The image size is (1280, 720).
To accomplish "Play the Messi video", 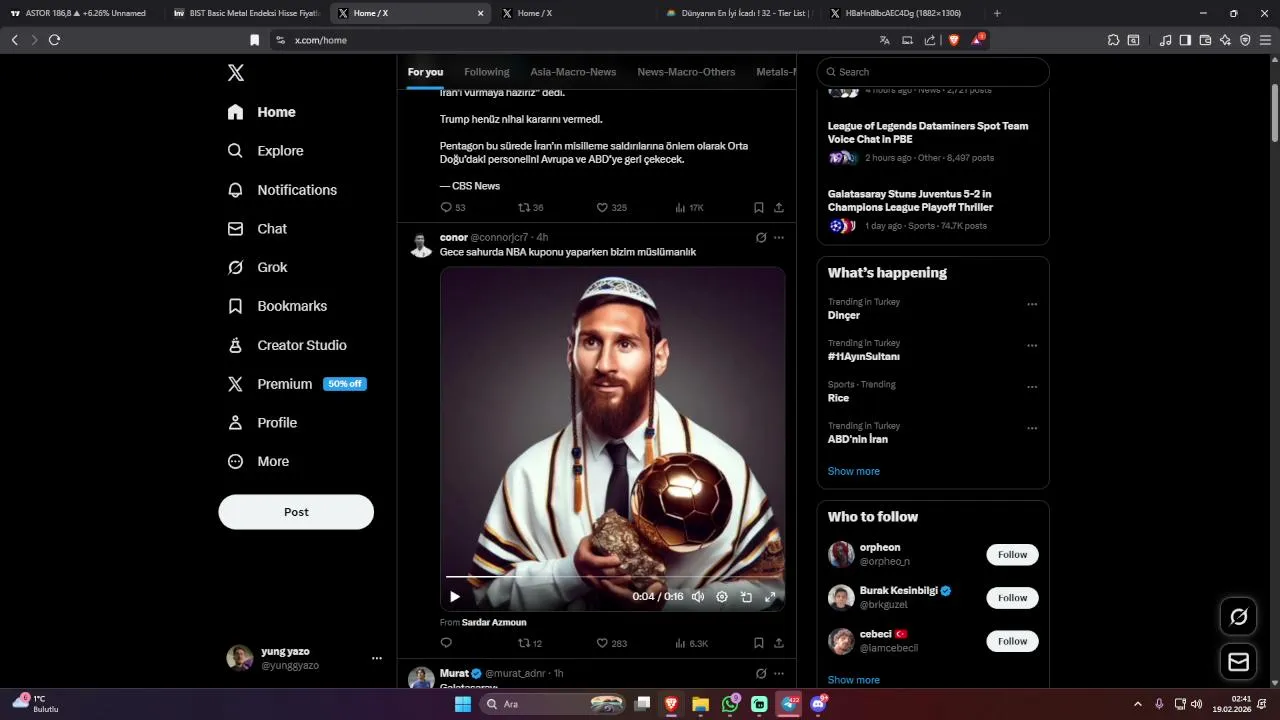I will tap(455, 597).
